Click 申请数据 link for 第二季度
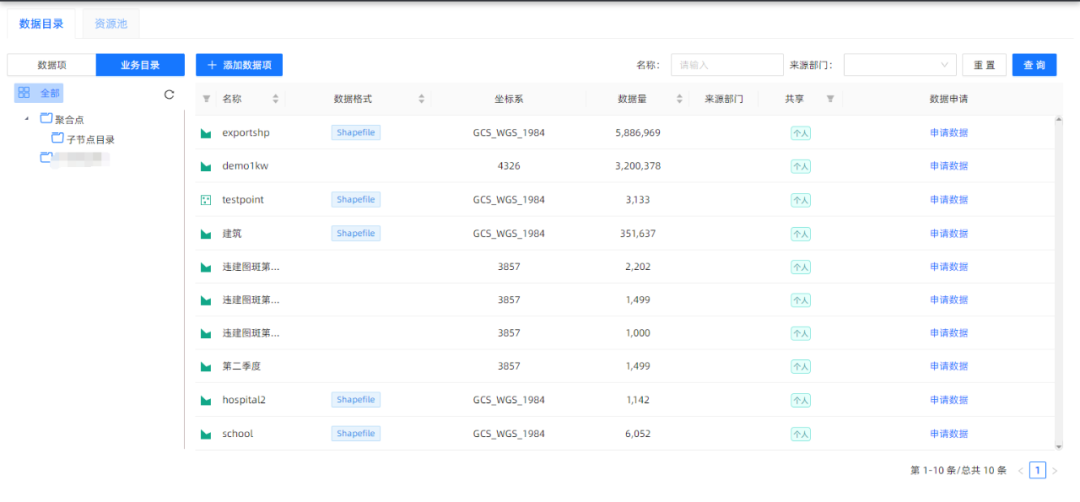Screen dimensions: 1080x502 pyautogui.click(x=948, y=366)
